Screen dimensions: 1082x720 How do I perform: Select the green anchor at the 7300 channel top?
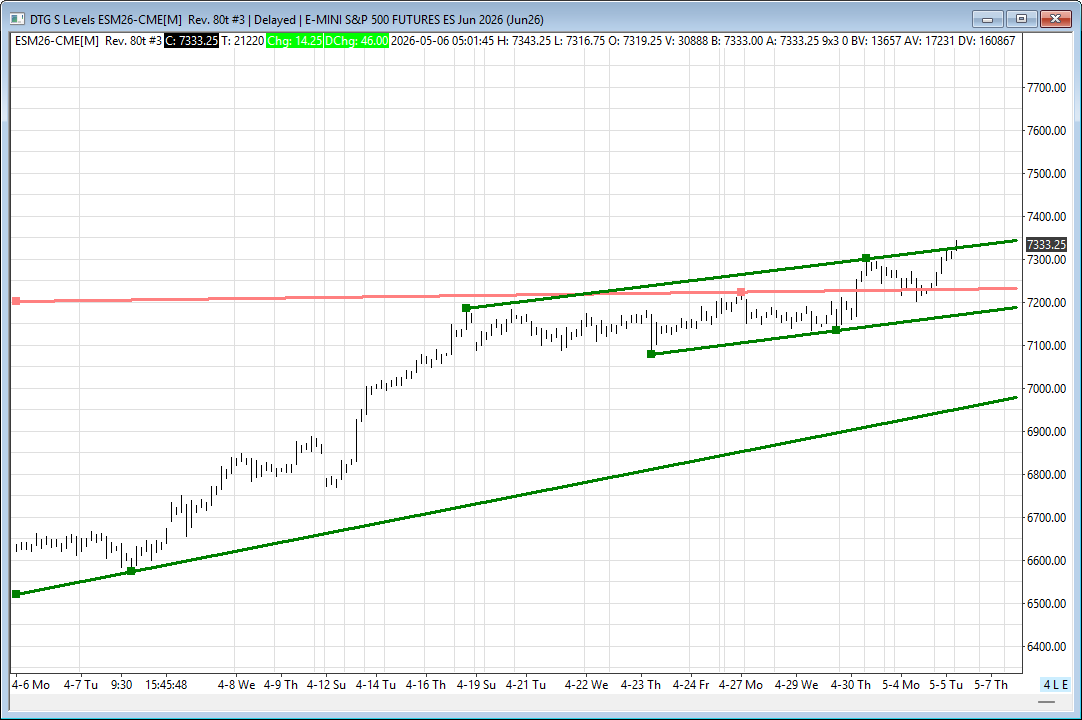point(866,258)
